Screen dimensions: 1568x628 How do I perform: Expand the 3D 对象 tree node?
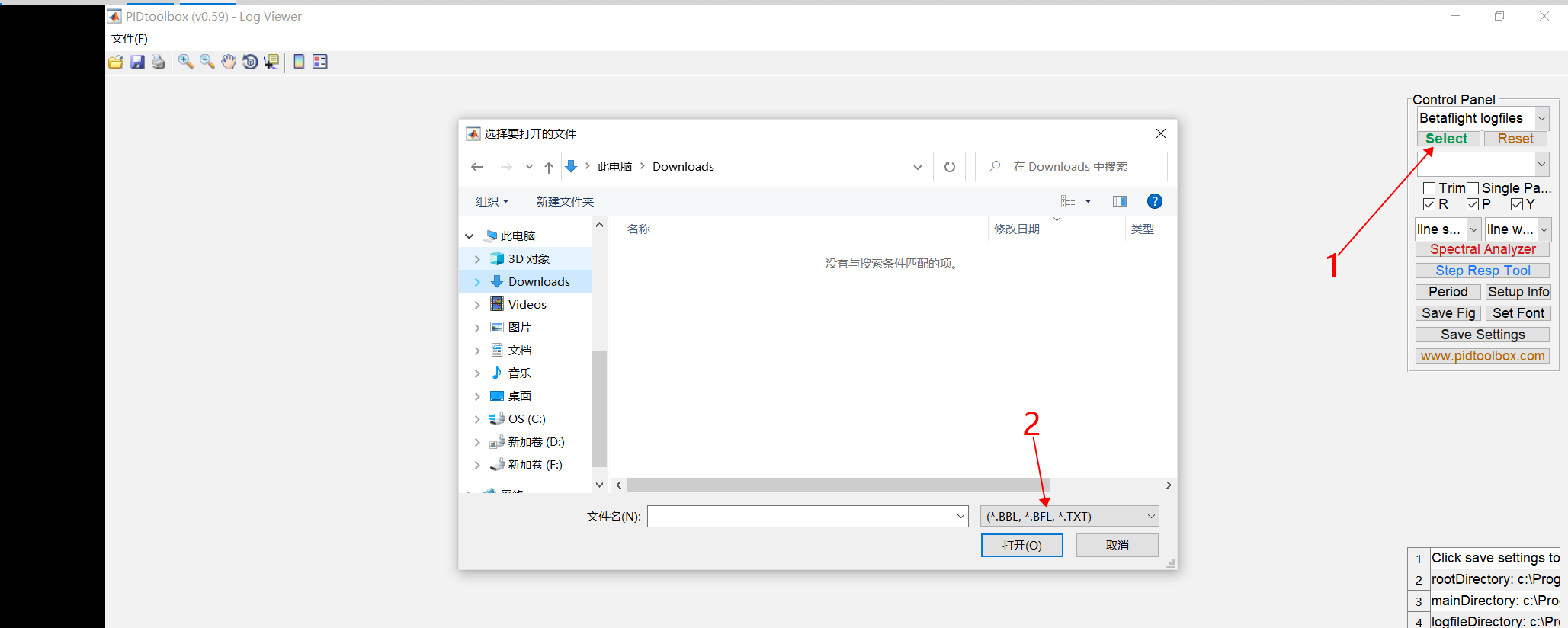click(x=477, y=259)
